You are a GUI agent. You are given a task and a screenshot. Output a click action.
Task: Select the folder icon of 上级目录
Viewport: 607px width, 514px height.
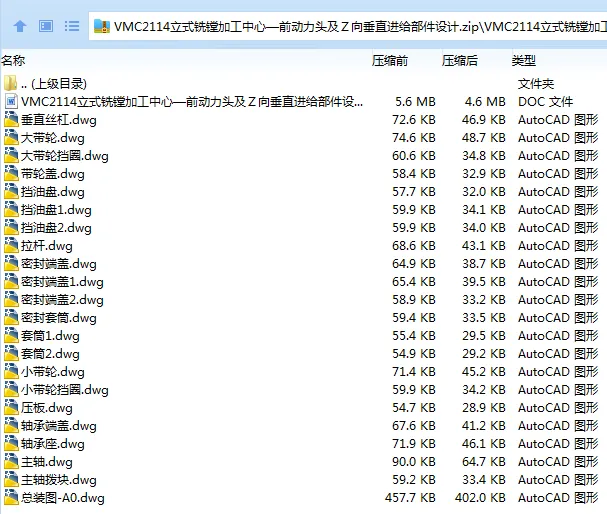[x=11, y=84]
